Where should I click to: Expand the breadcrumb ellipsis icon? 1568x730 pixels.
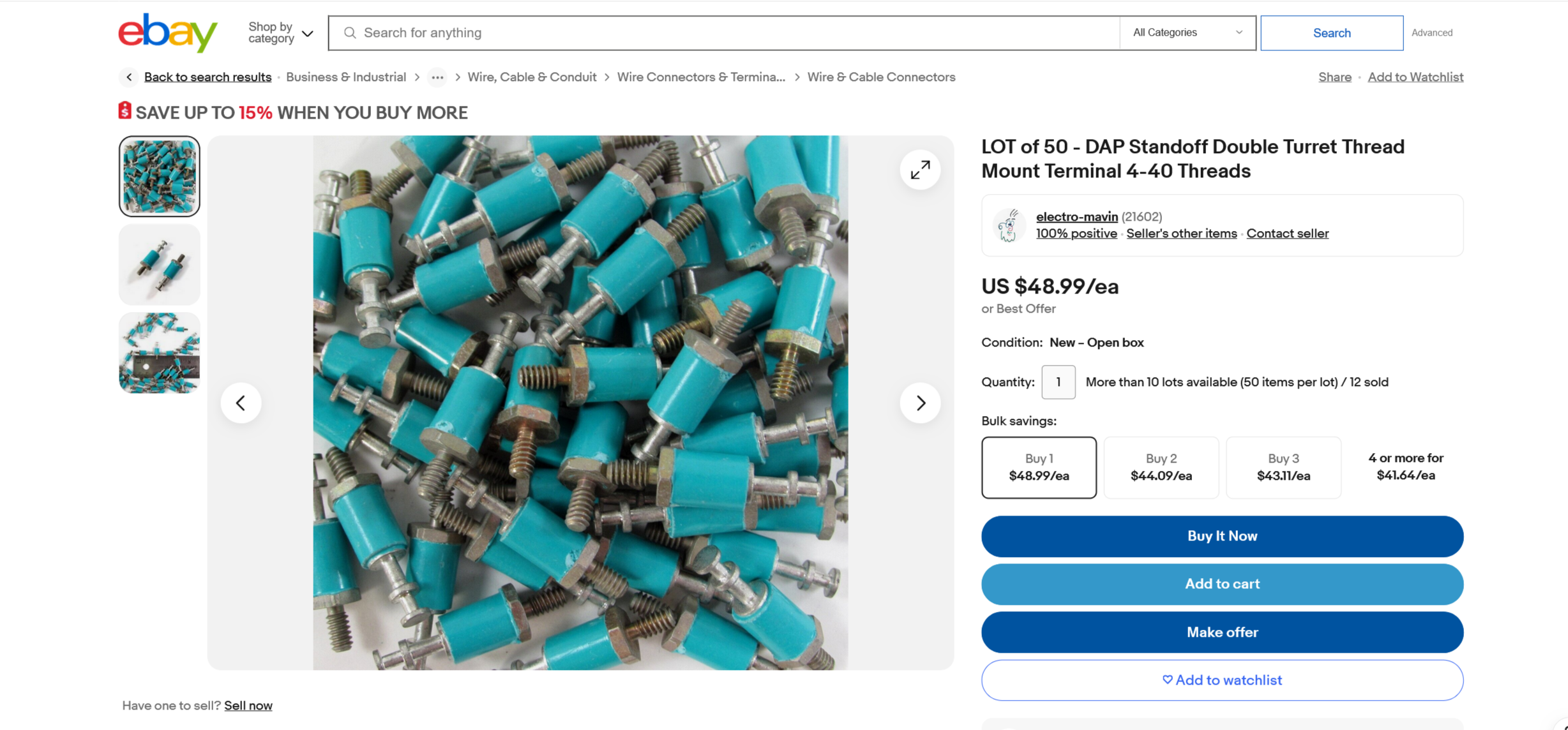tap(437, 77)
